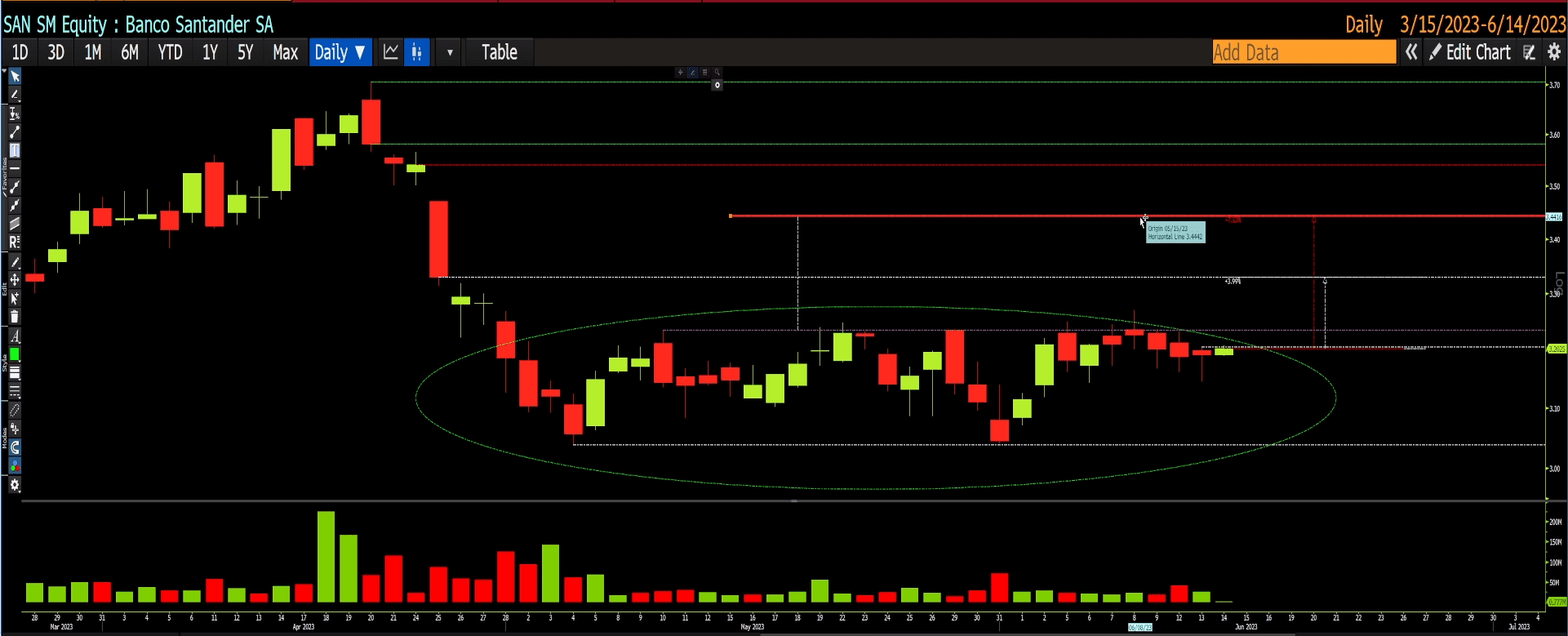This screenshot has height=636, width=1568.
Task: Set range to Max
Action: point(285,52)
